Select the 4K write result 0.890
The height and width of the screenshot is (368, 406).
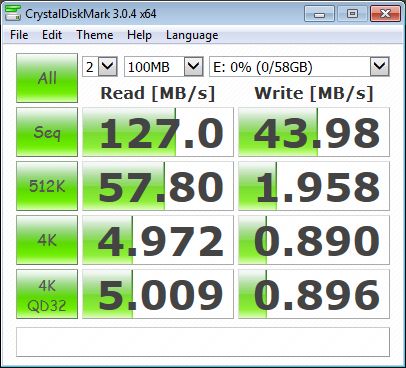coord(314,240)
